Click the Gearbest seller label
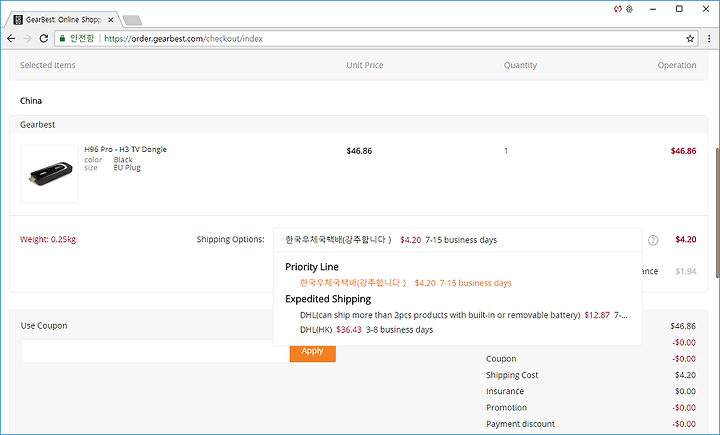This screenshot has width=720, height=435. pos(37,124)
